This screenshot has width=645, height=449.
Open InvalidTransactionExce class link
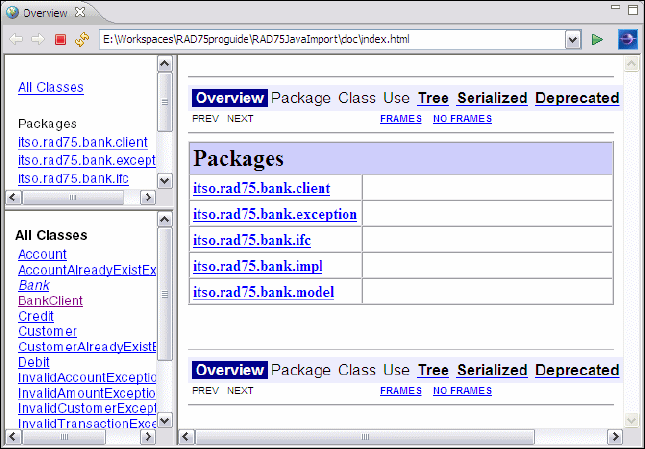(x=87, y=424)
